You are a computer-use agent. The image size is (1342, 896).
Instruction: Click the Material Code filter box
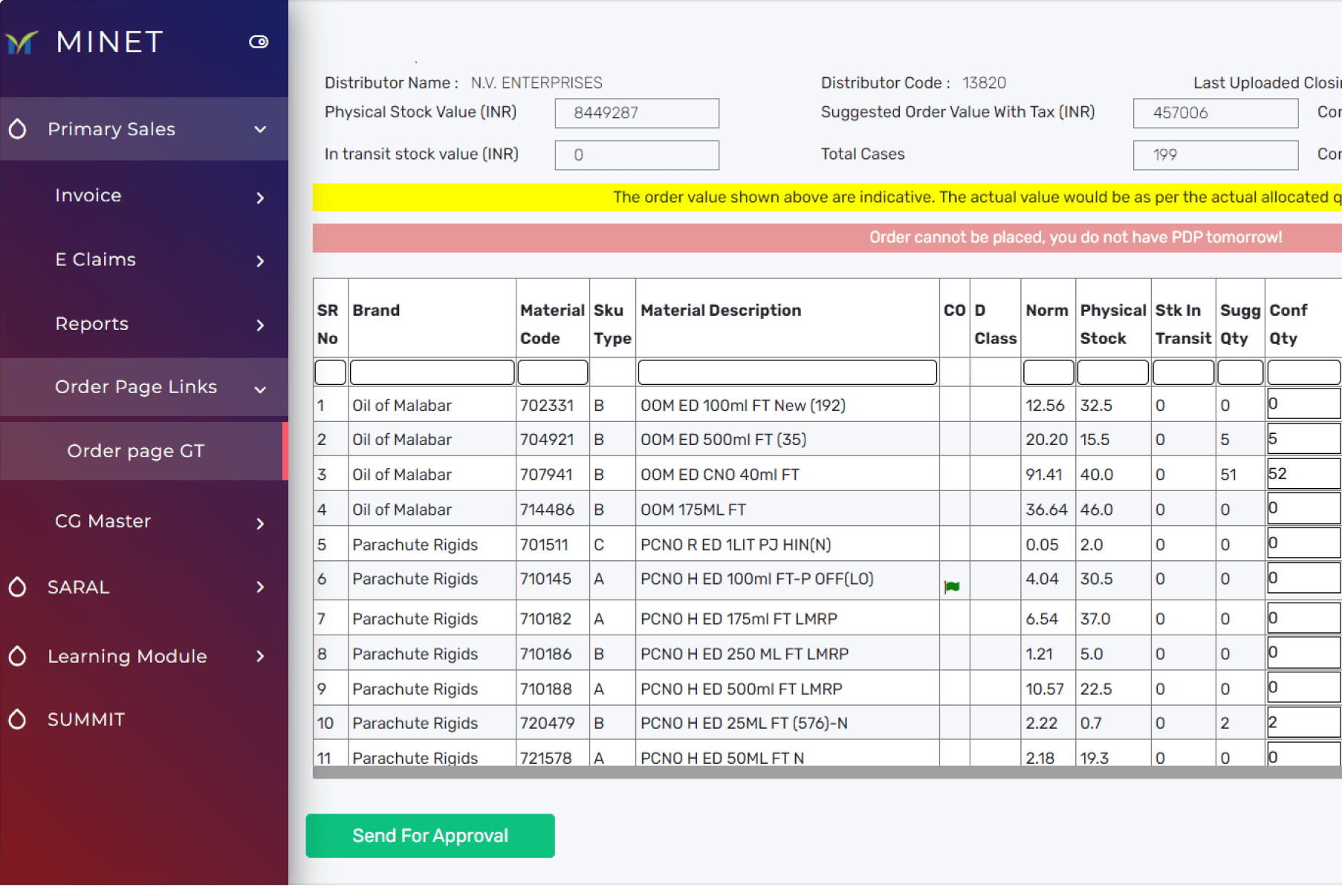click(x=553, y=372)
